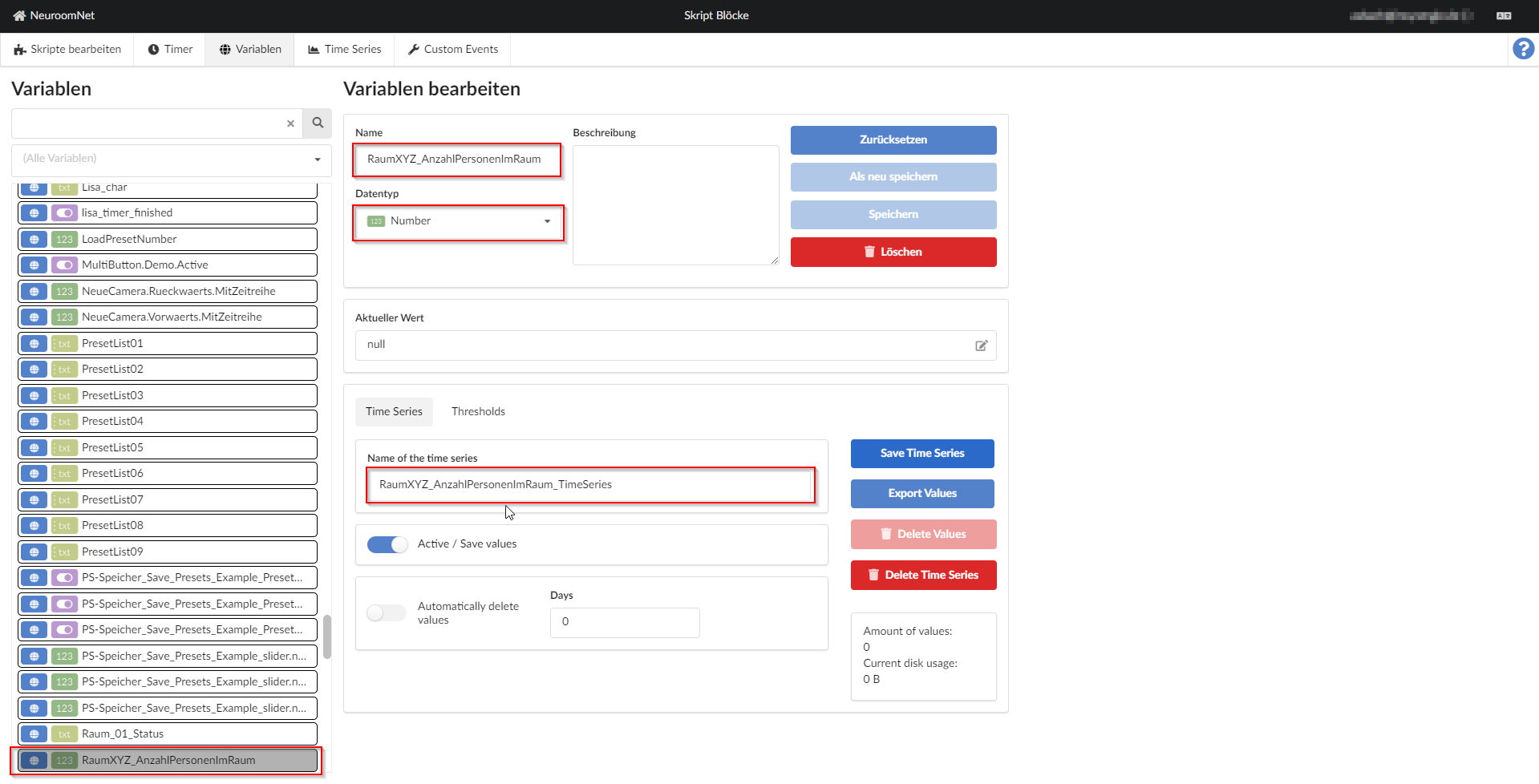Image resolution: width=1539 pixels, height=784 pixels.
Task: Open the Timer tab
Action: click(x=170, y=50)
